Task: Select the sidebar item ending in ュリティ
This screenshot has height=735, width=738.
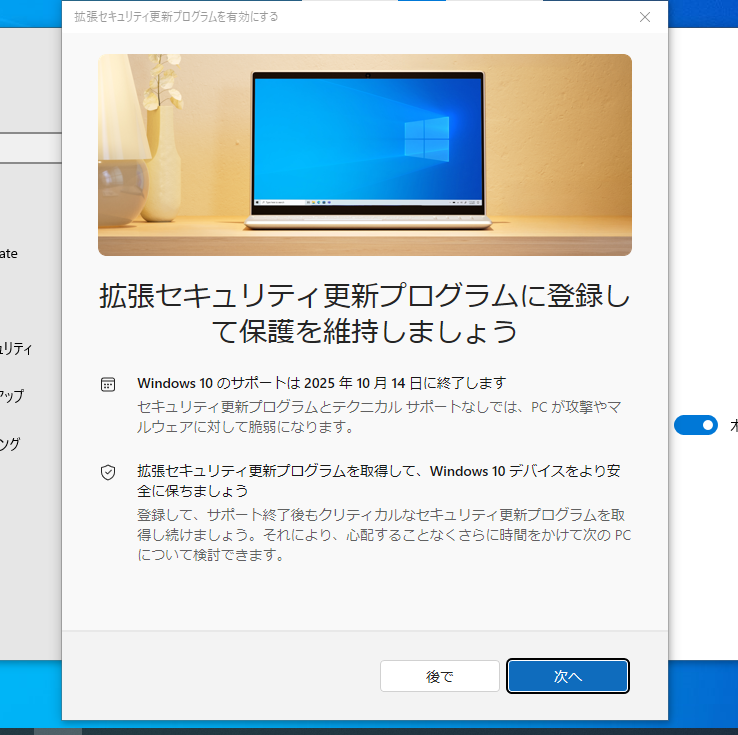Action: (17, 349)
